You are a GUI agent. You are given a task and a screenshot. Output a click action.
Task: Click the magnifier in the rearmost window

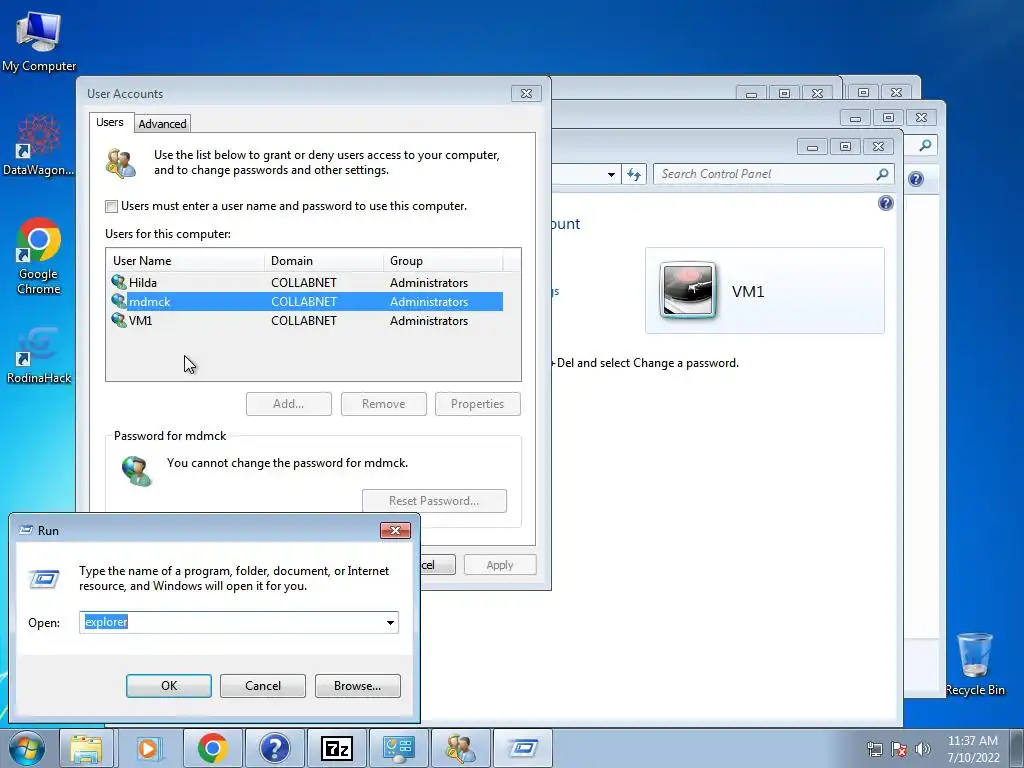(x=925, y=146)
